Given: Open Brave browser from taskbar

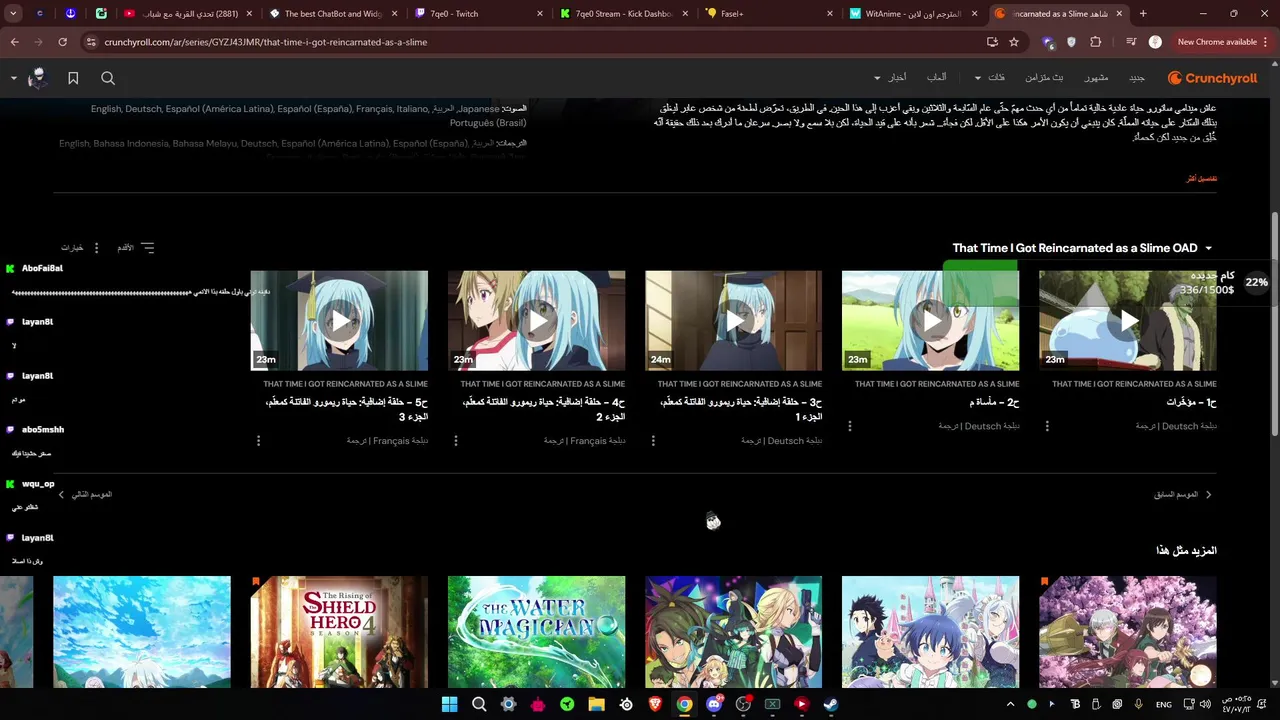Looking at the screenshot, I should click(x=655, y=704).
